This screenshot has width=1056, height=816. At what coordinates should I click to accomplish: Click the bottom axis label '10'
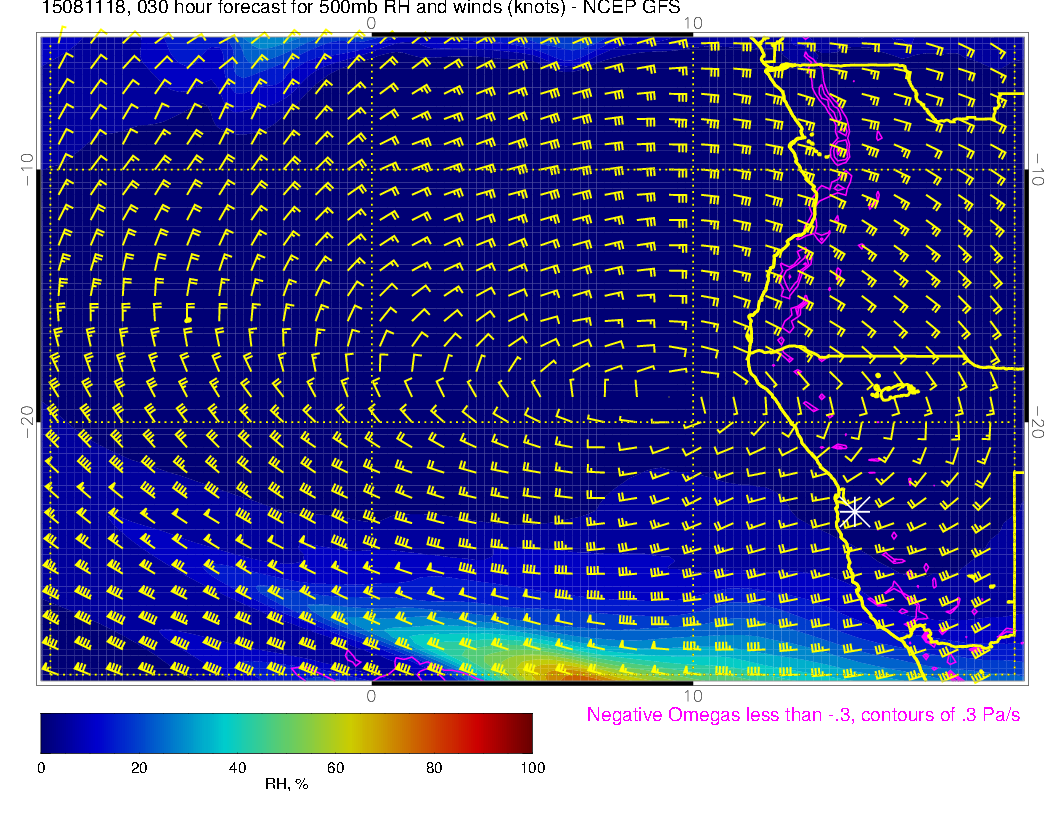693,695
